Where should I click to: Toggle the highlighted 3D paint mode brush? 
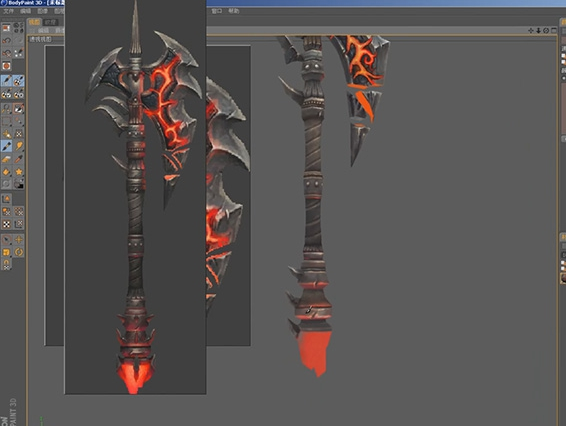(6, 80)
